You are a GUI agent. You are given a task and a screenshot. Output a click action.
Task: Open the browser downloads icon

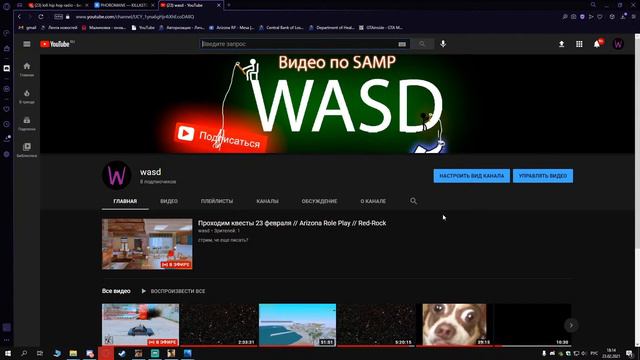624,17
